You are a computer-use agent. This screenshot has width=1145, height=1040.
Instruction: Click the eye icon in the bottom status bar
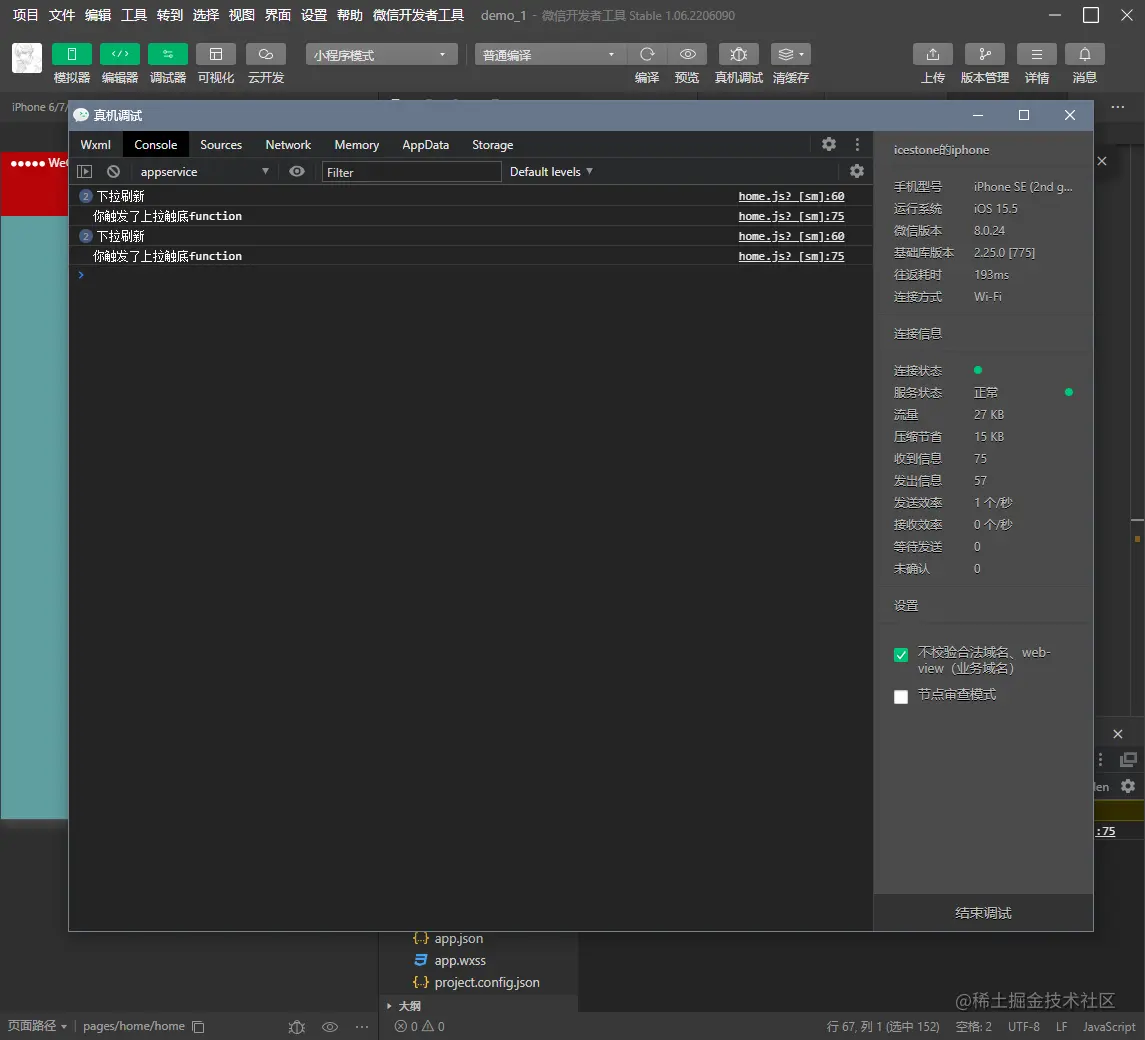(330, 1027)
